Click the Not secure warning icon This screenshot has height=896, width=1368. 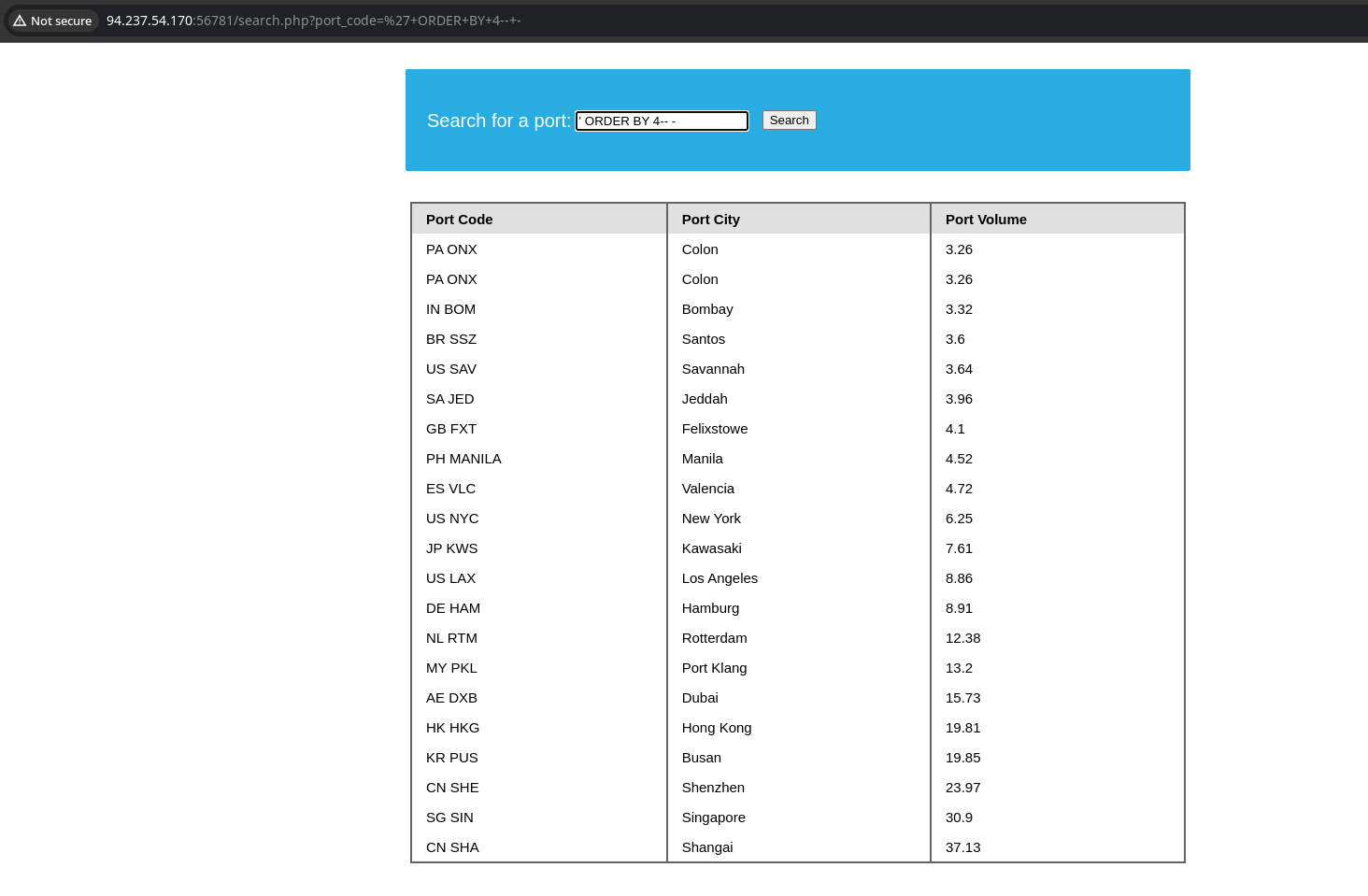(20, 21)
